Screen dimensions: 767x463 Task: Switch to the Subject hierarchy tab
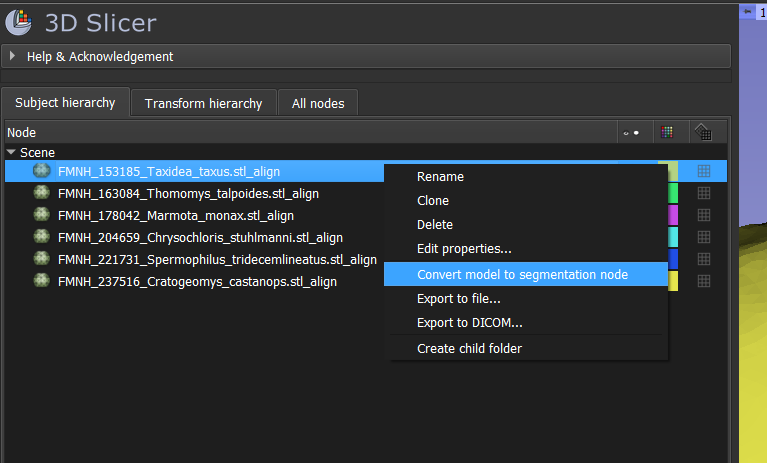[x=65, y=103]
